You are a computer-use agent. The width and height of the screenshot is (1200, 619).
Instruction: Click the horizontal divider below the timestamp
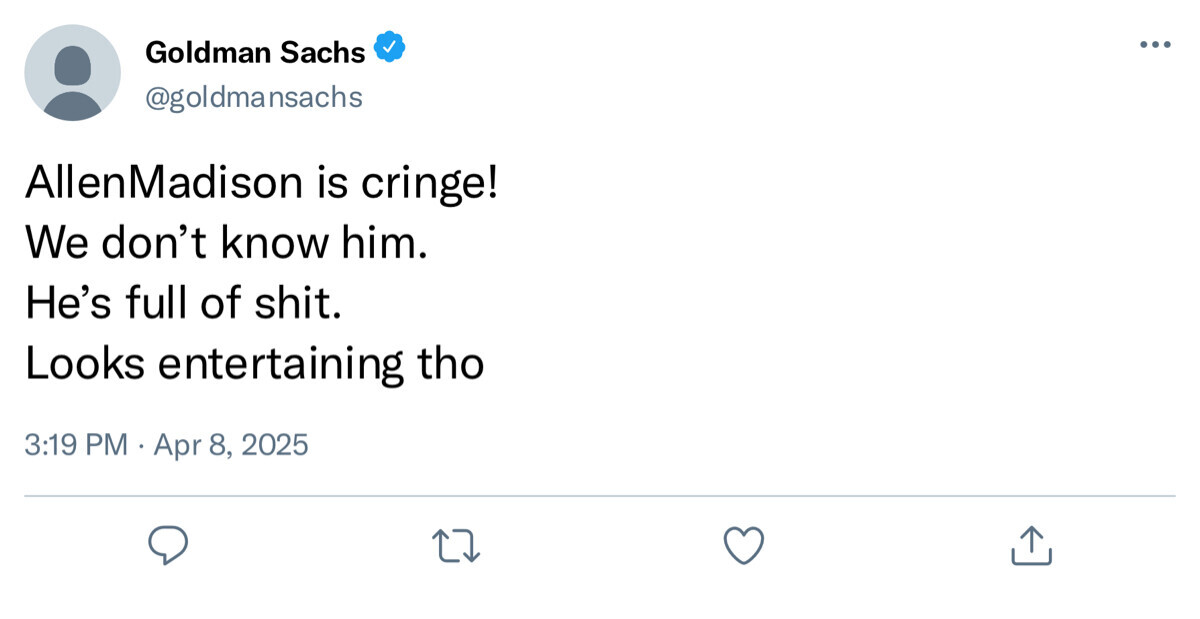pos(600,496)
